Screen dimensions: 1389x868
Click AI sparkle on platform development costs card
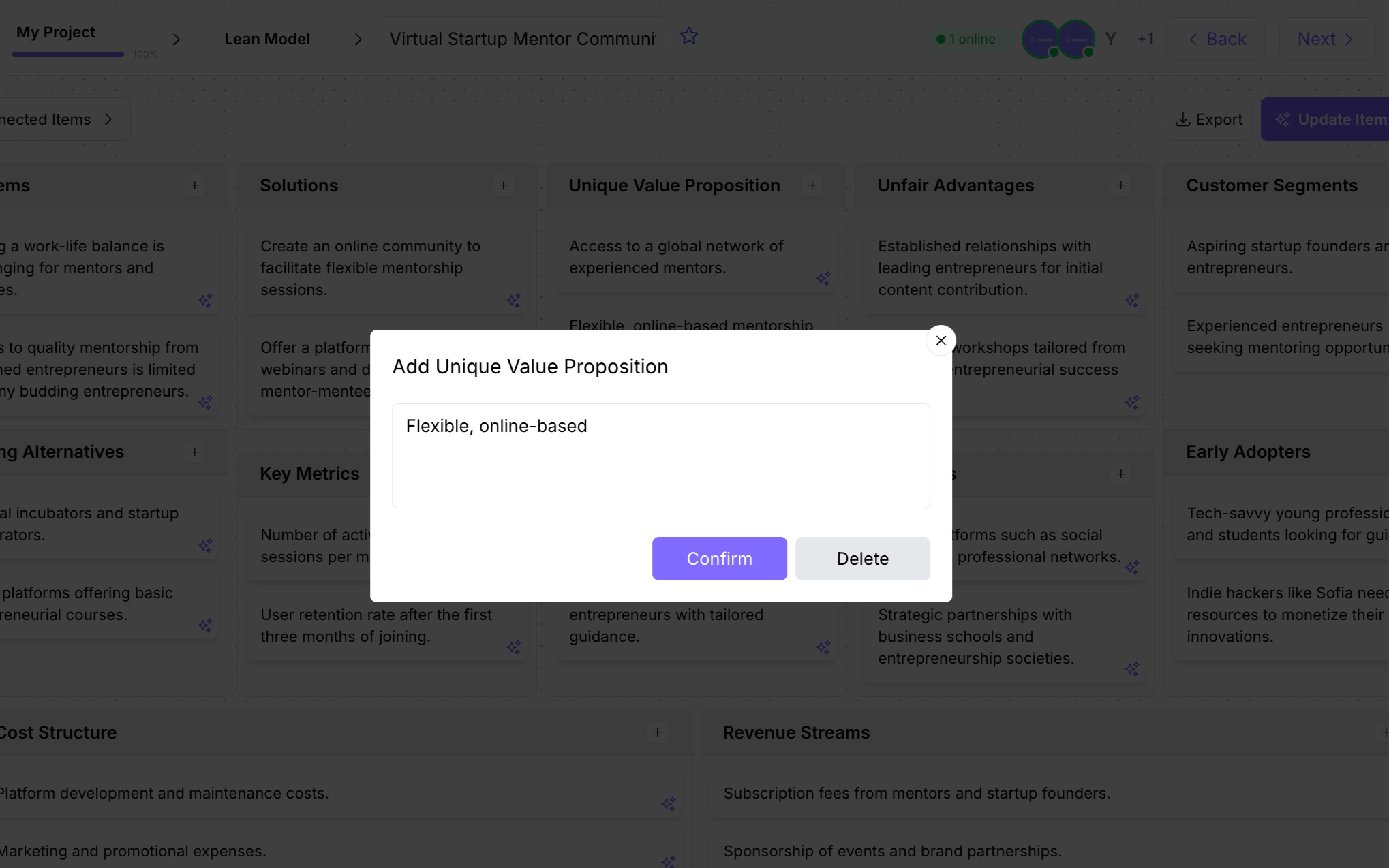pyautogui.click(x=669, y=804)
